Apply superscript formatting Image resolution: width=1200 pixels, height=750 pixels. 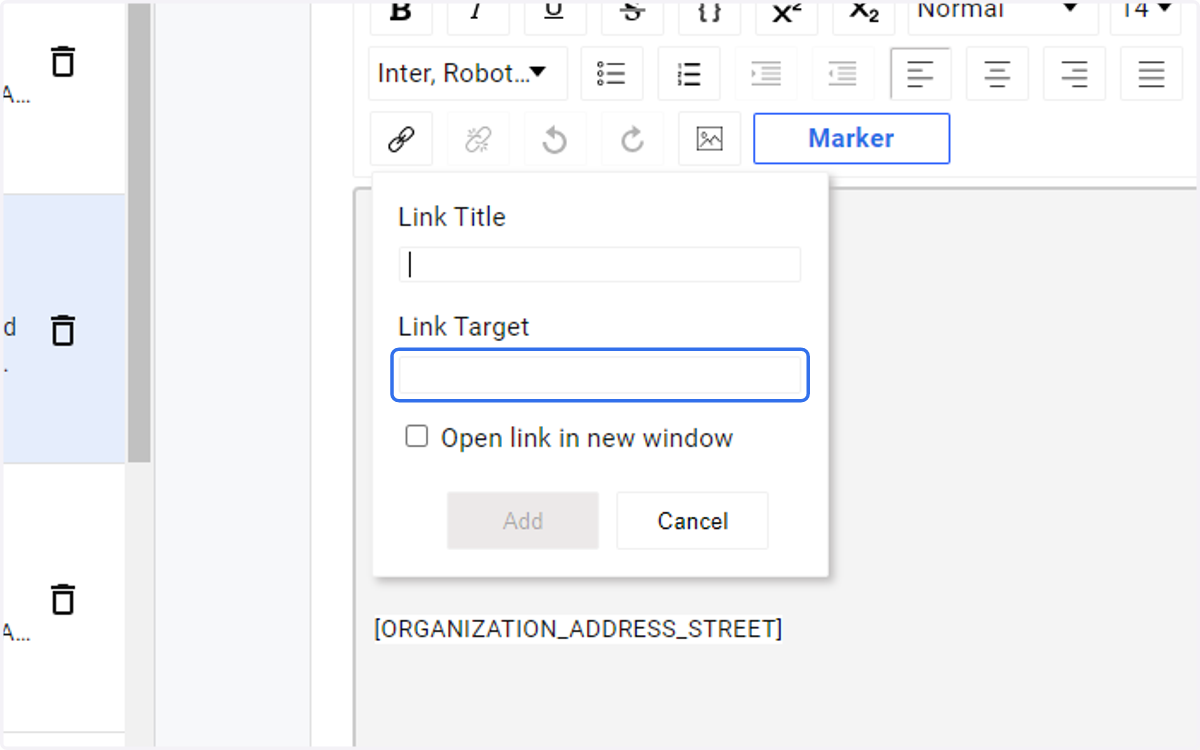tap(786, 16)
